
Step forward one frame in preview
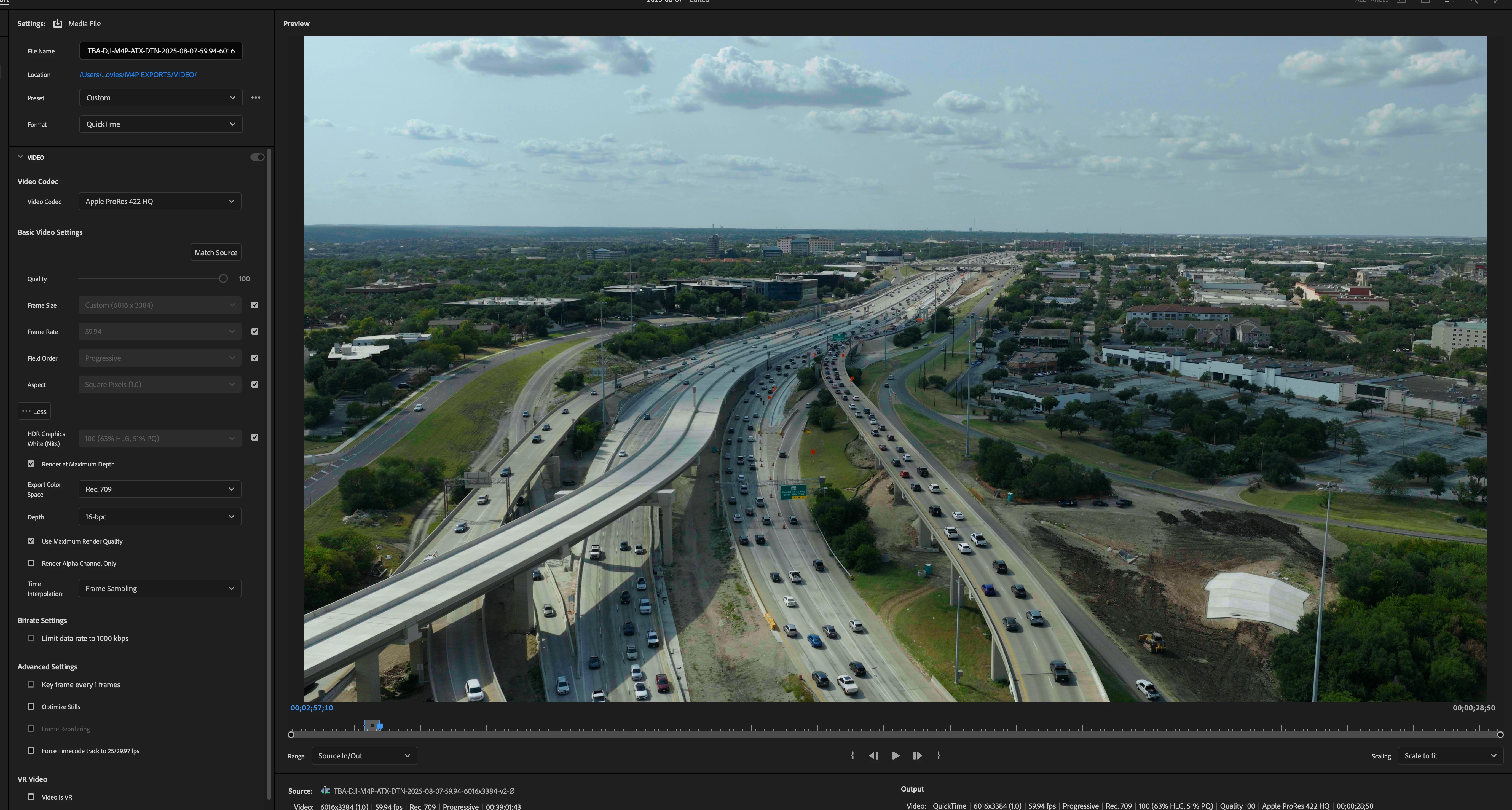[x=917, y=755]
